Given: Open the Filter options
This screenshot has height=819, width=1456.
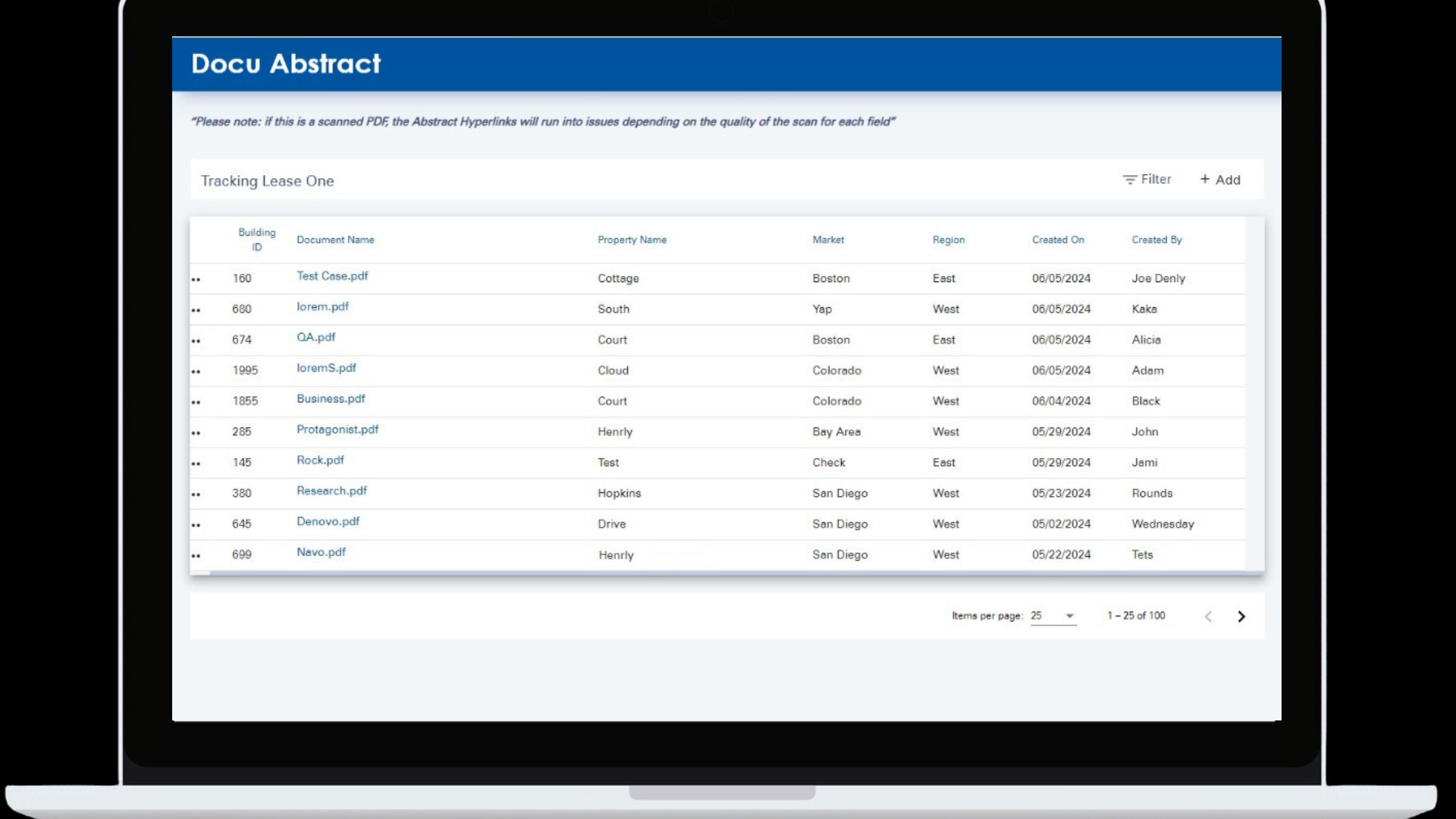Looking at the screenshot, I should tap(1147, 180).
